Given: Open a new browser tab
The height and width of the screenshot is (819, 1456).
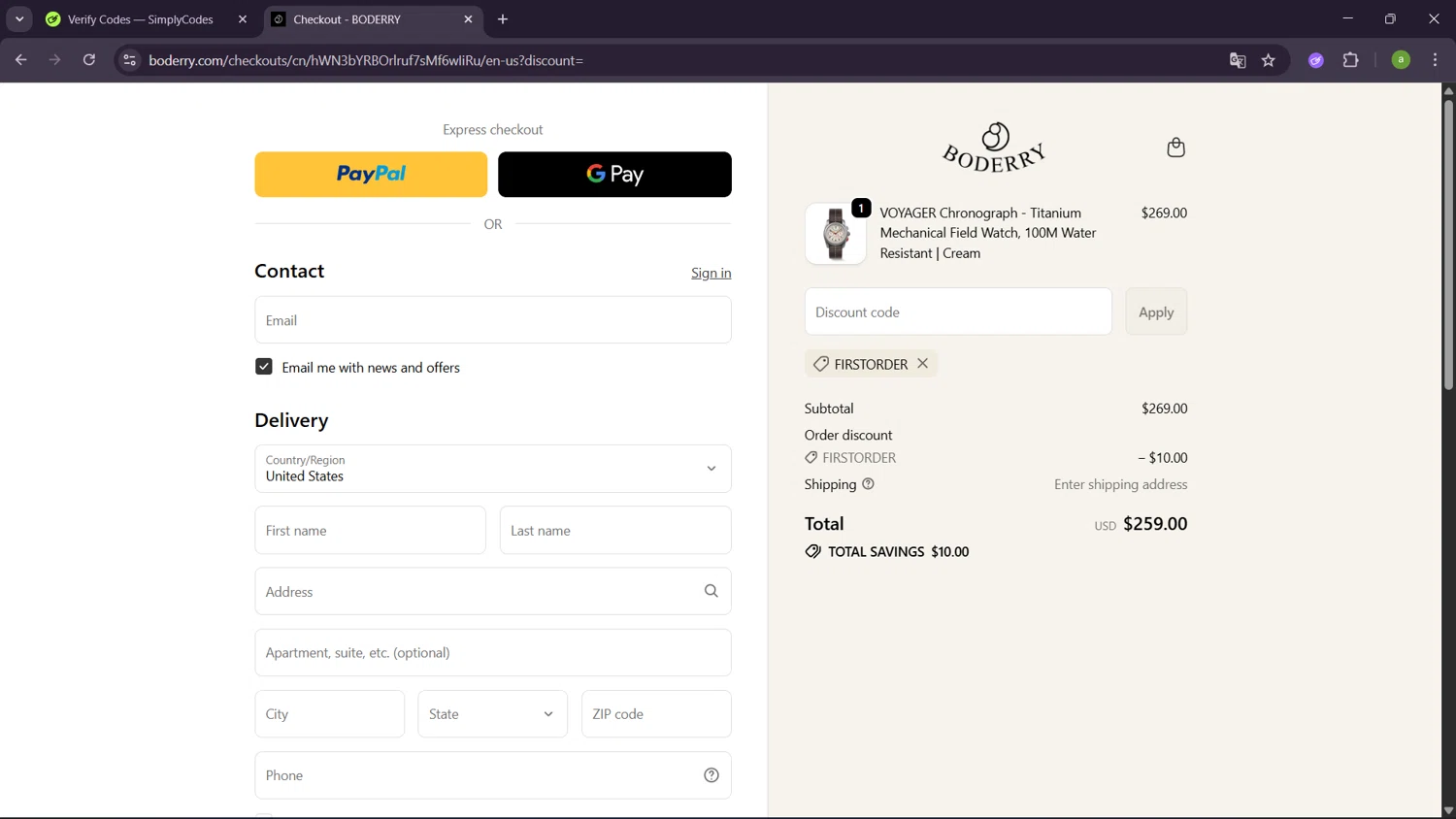Looking at the screenshot, I should pyautogui.click(x=503, y=19).
